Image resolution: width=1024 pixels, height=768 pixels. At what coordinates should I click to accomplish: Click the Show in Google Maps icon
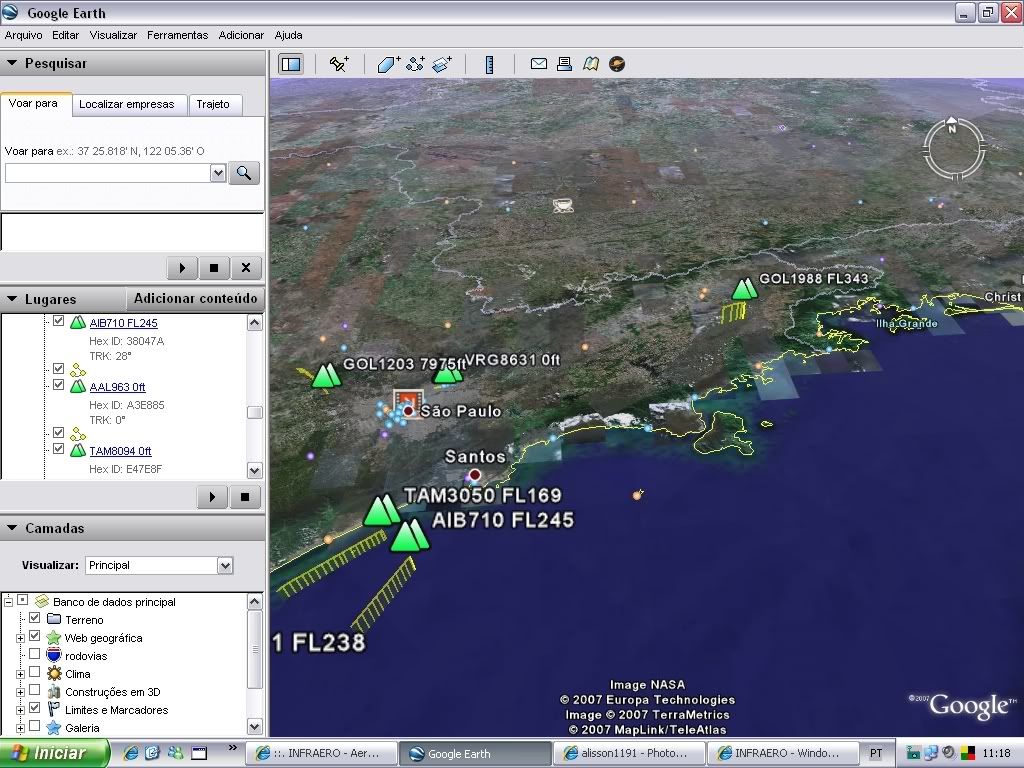tap(591, 63)
